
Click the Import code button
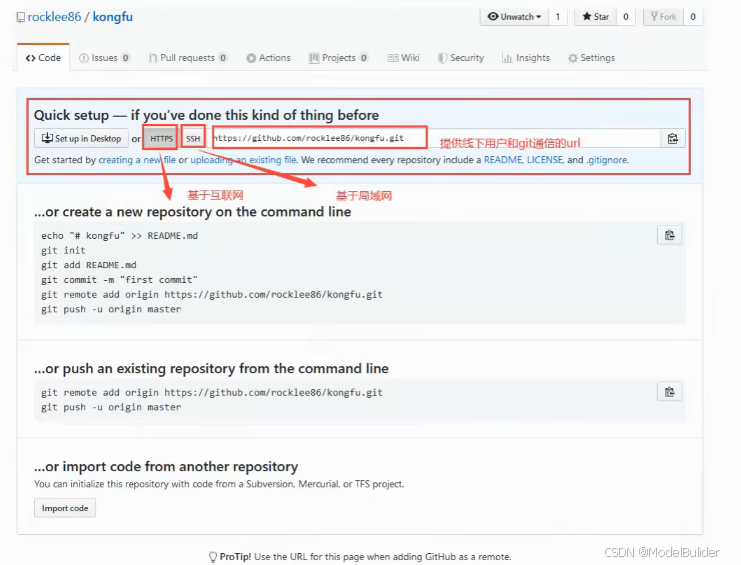pyautogui.click(x=65, y=508)
